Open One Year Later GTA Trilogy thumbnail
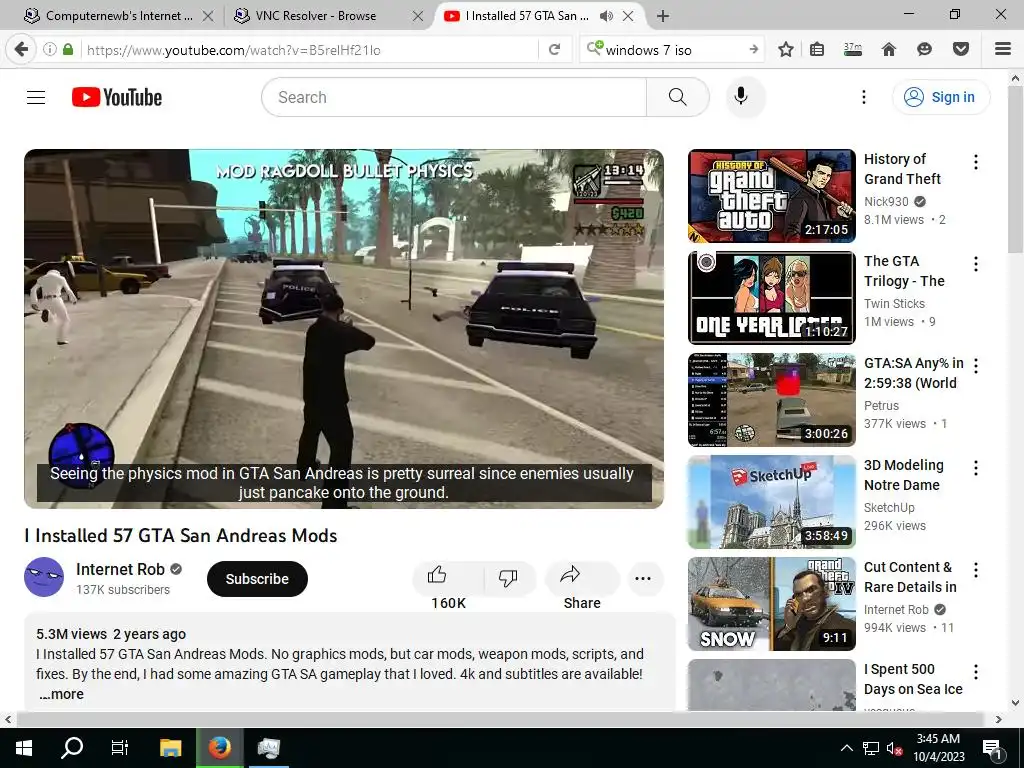Screen dimensions: 1024x768 click(x=771, y=298)
